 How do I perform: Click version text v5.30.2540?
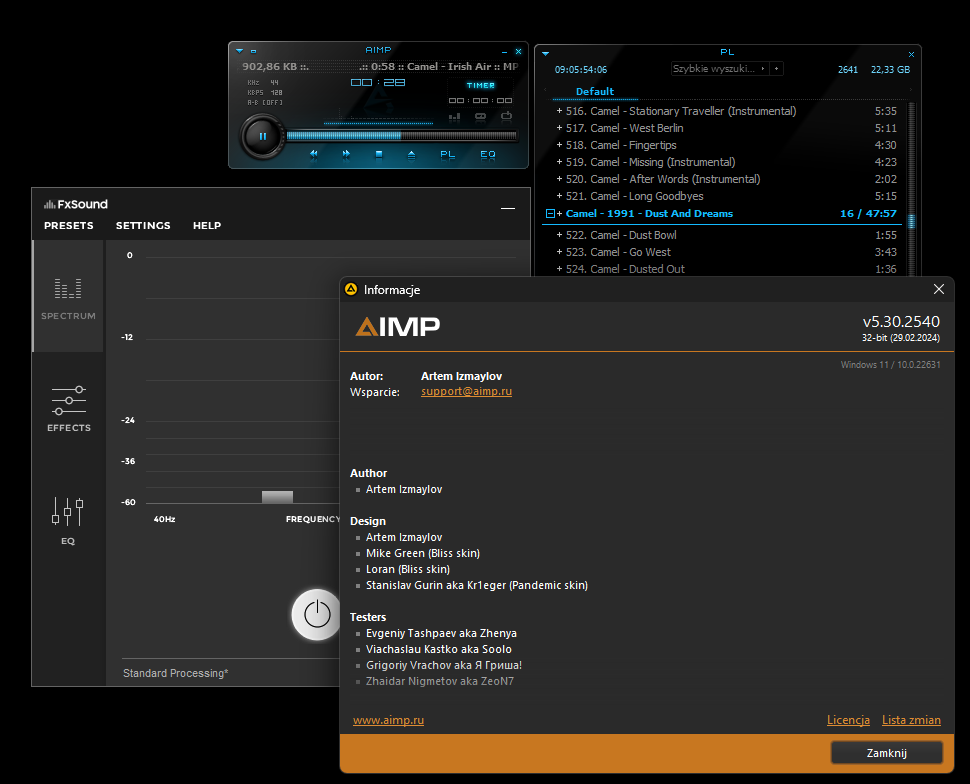901,322
